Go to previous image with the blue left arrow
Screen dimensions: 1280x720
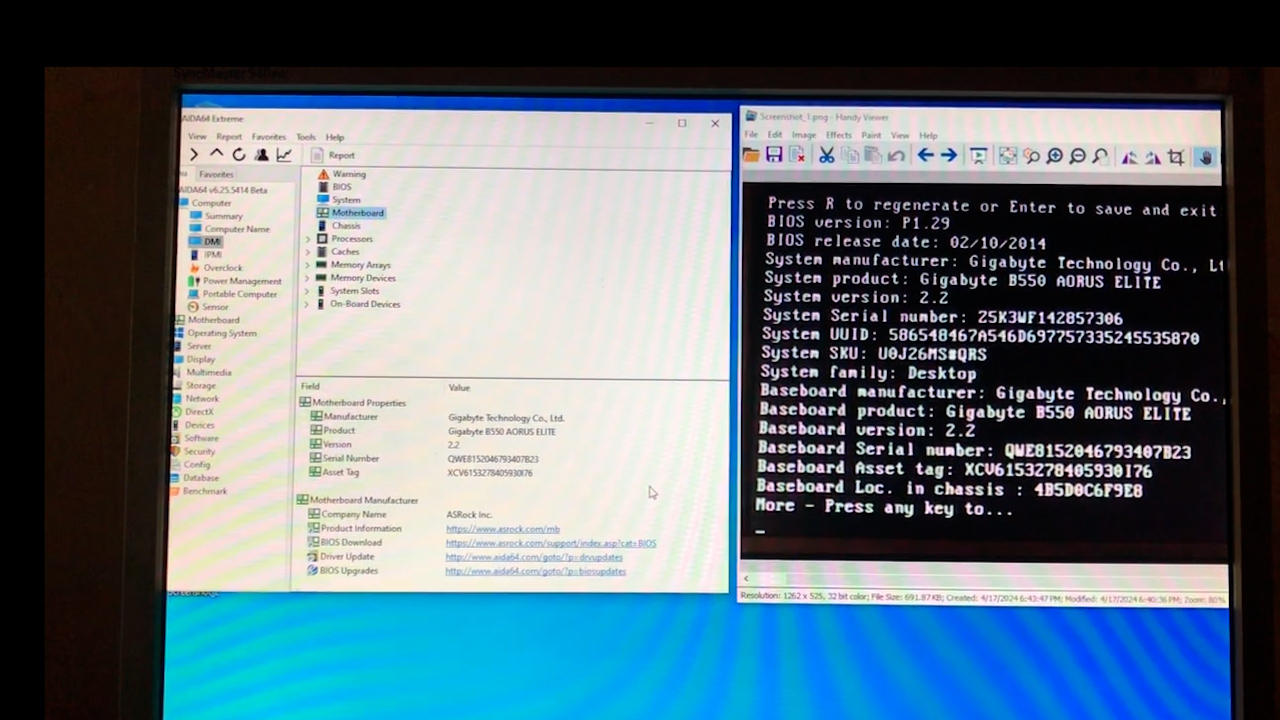(x=926, y=155)
